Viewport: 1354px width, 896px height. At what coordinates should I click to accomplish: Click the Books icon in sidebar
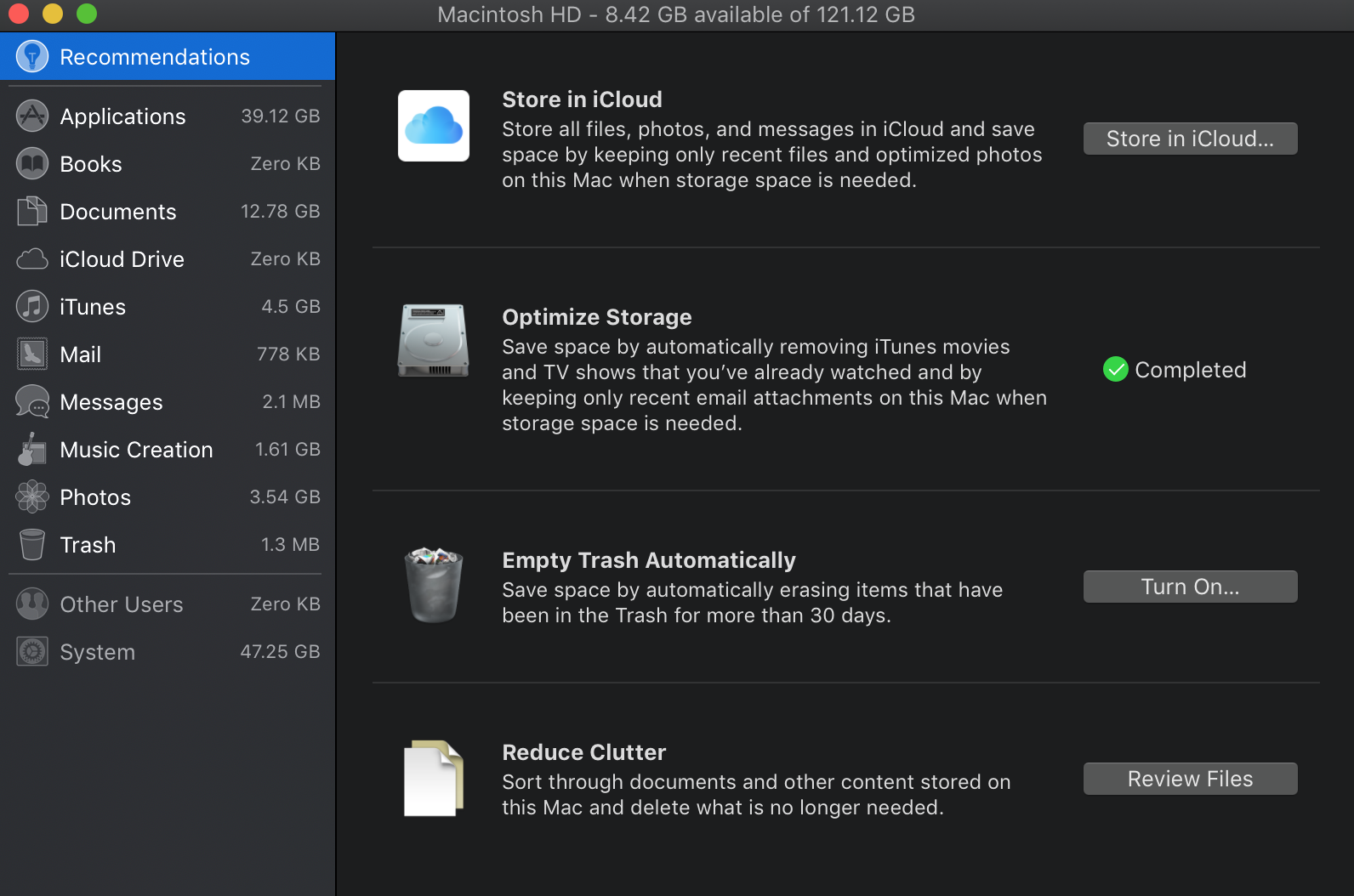pyautogui.click(x=32, y=164)
